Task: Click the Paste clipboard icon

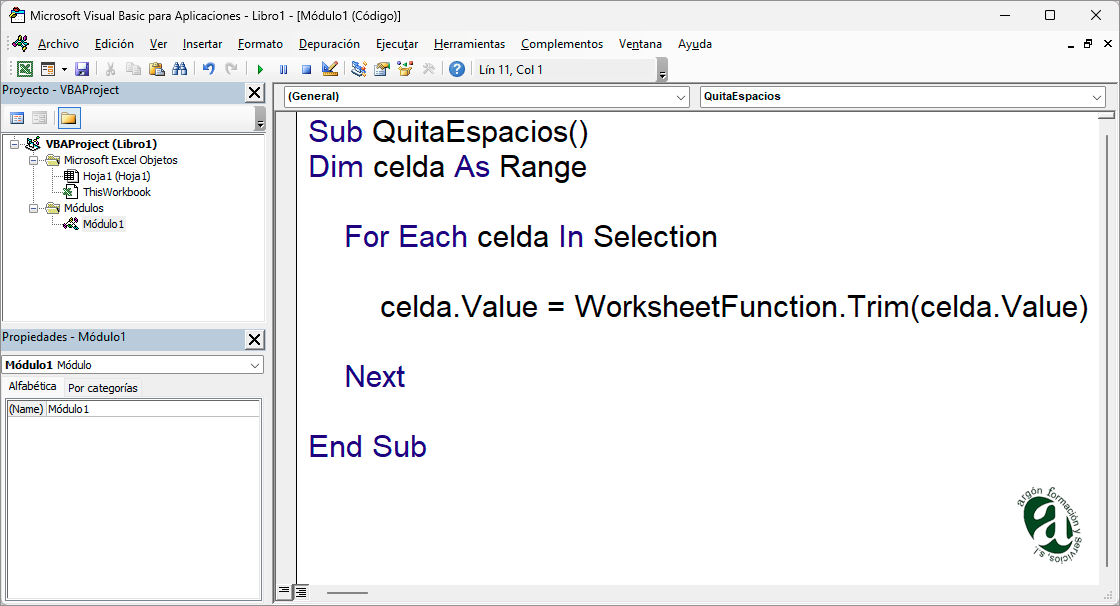Action: (x=156, y=69)
